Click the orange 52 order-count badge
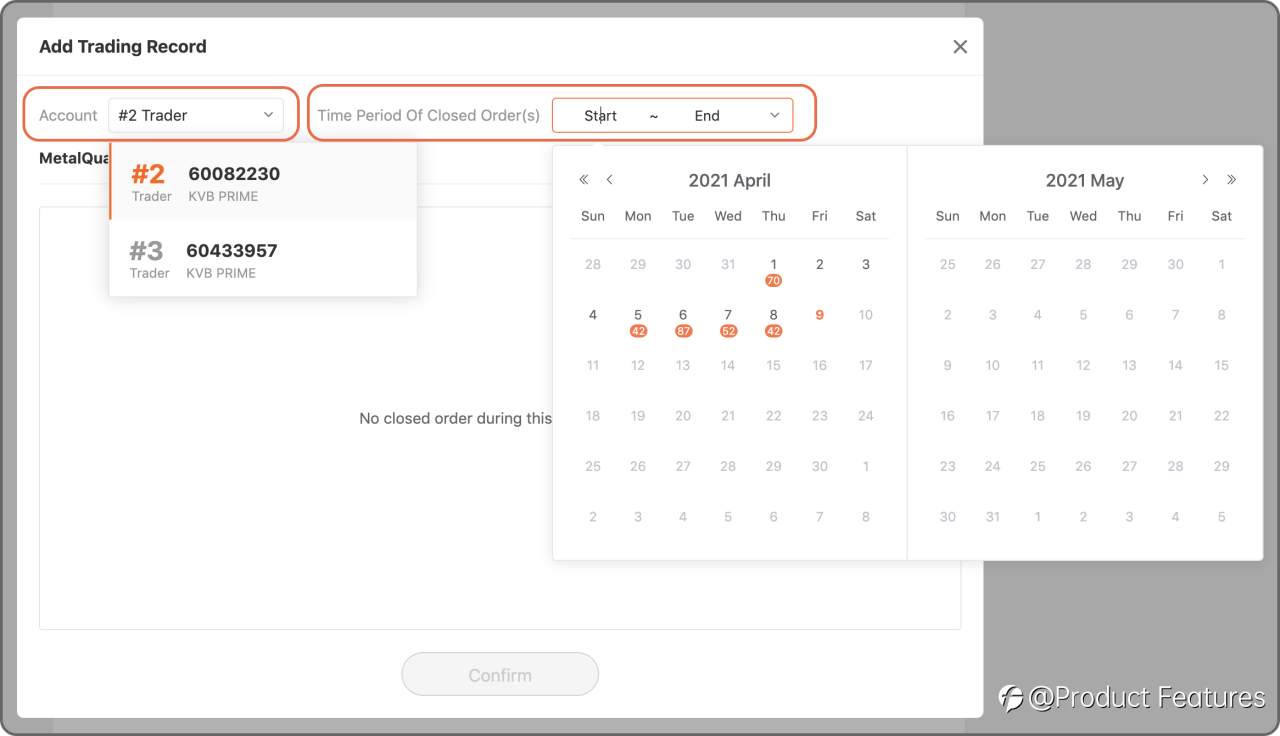 point(728,331)
